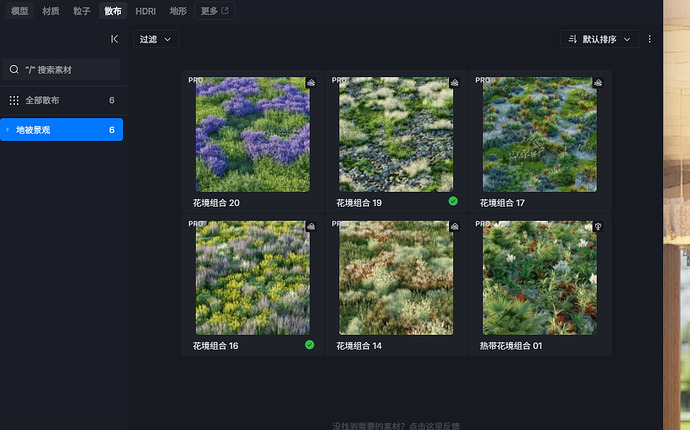Switch to the HDRI tab
The image size is (690, 430).
(x=146, y=11)
